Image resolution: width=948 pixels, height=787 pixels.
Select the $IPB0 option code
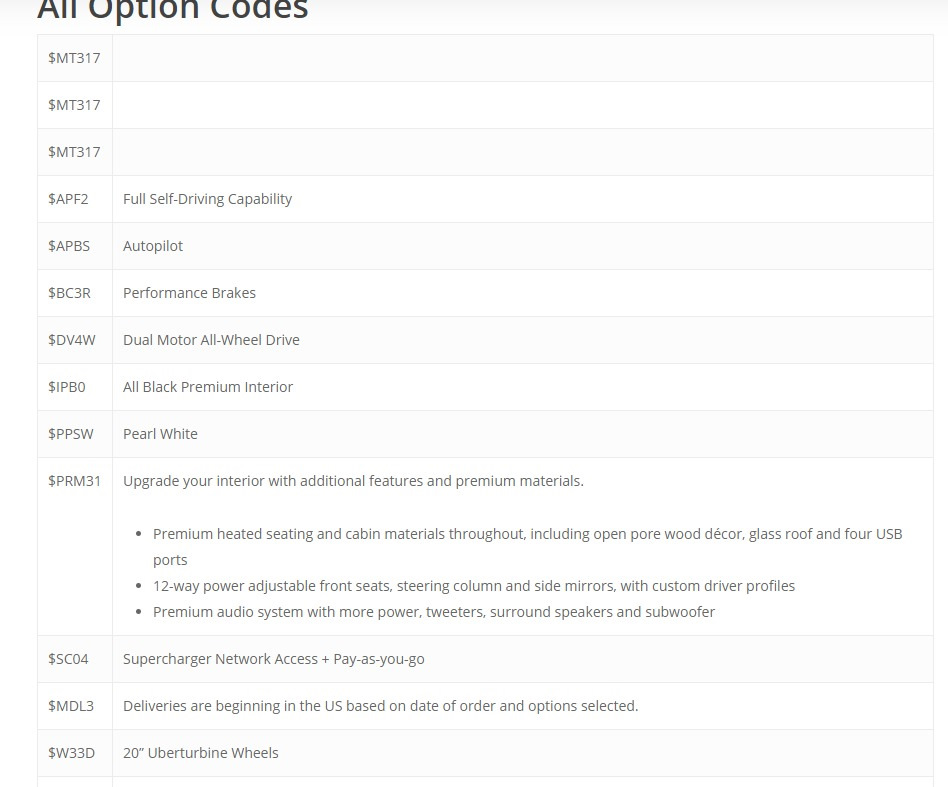point(67,387)
